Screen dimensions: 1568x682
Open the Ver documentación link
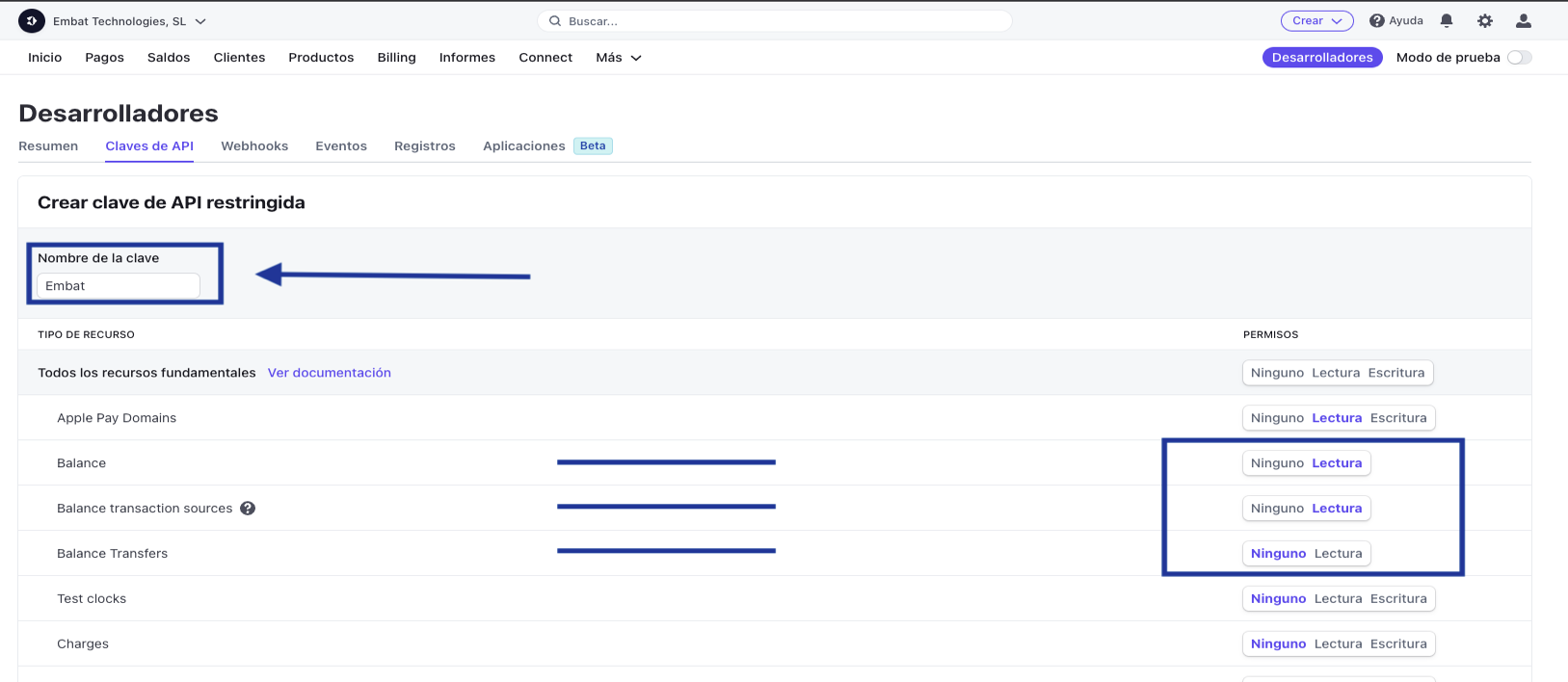click(x=330, y=373)
